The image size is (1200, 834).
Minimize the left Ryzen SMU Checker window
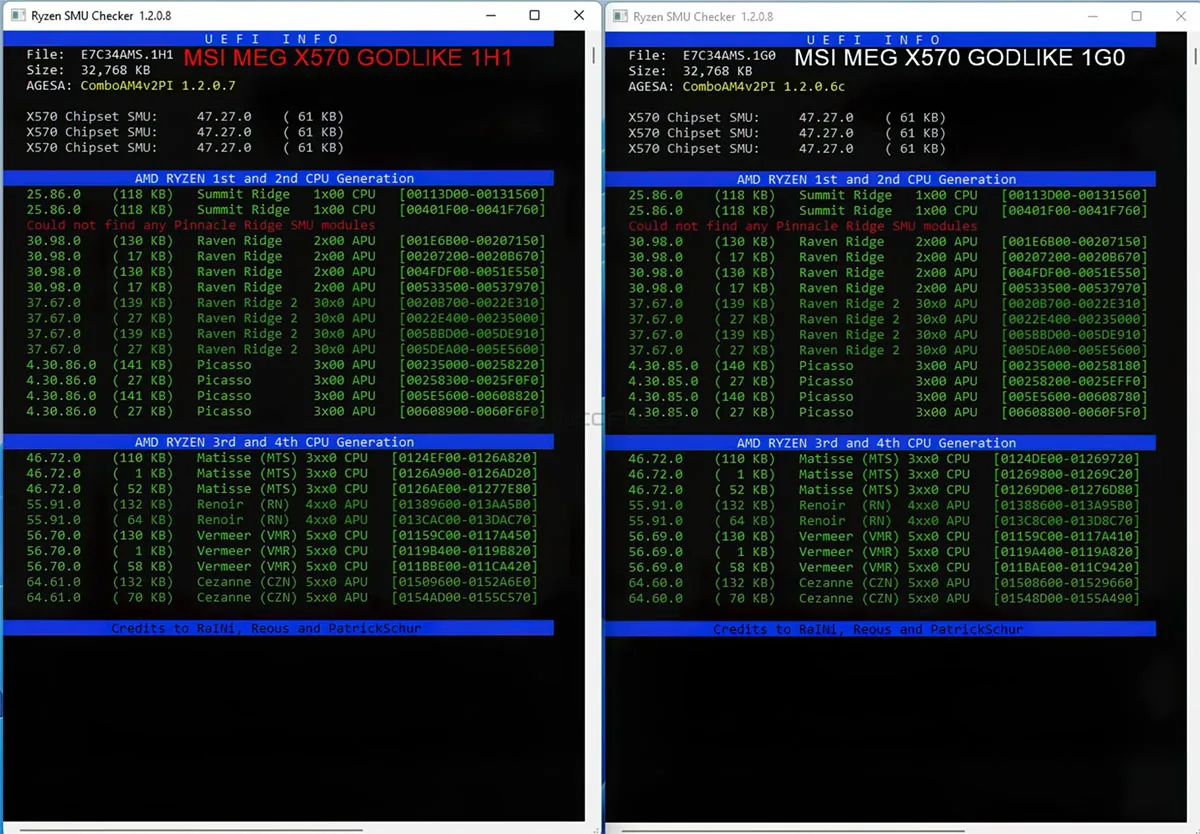pos(490,16)
